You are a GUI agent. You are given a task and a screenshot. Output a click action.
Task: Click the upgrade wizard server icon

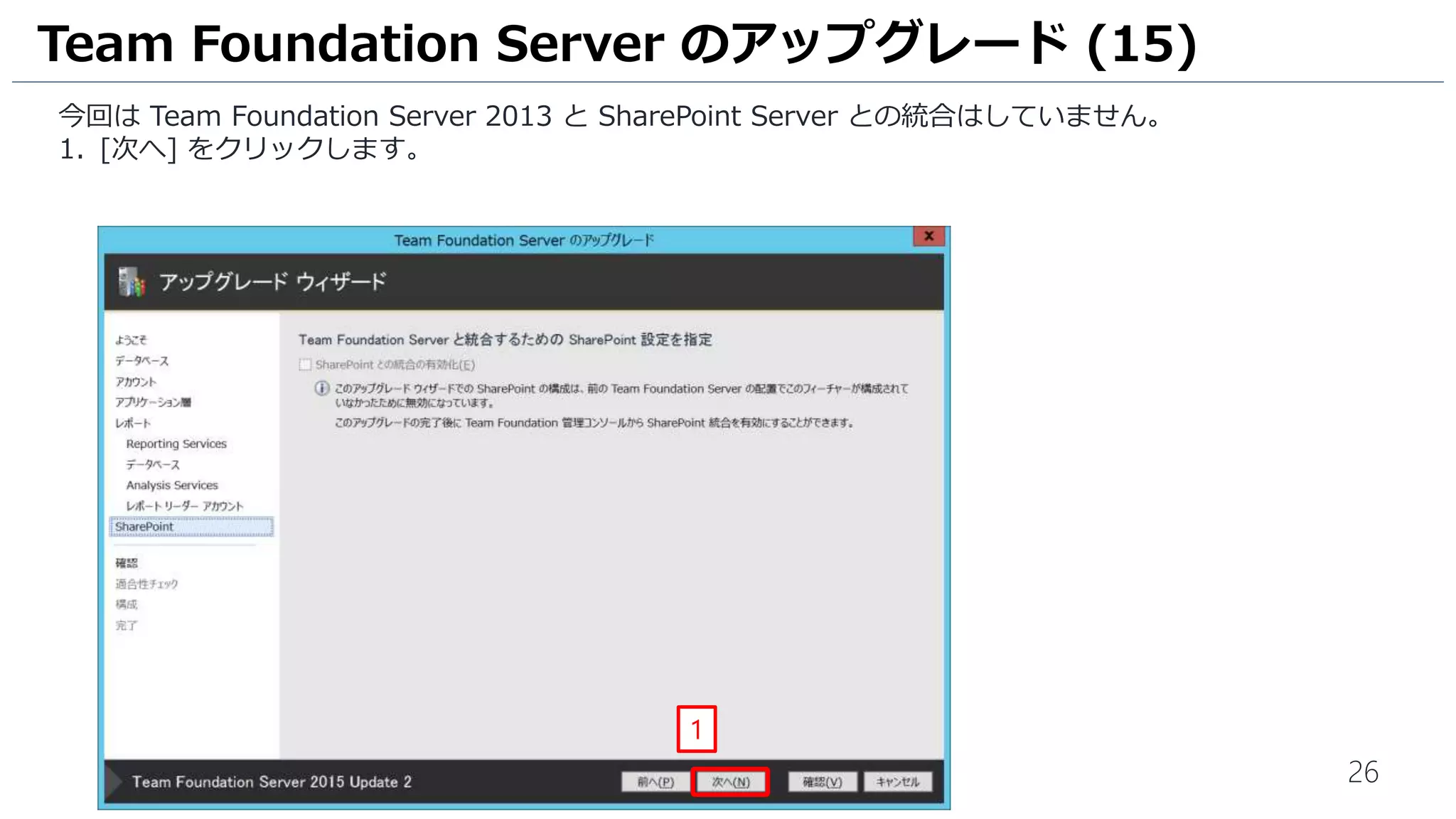132,282
